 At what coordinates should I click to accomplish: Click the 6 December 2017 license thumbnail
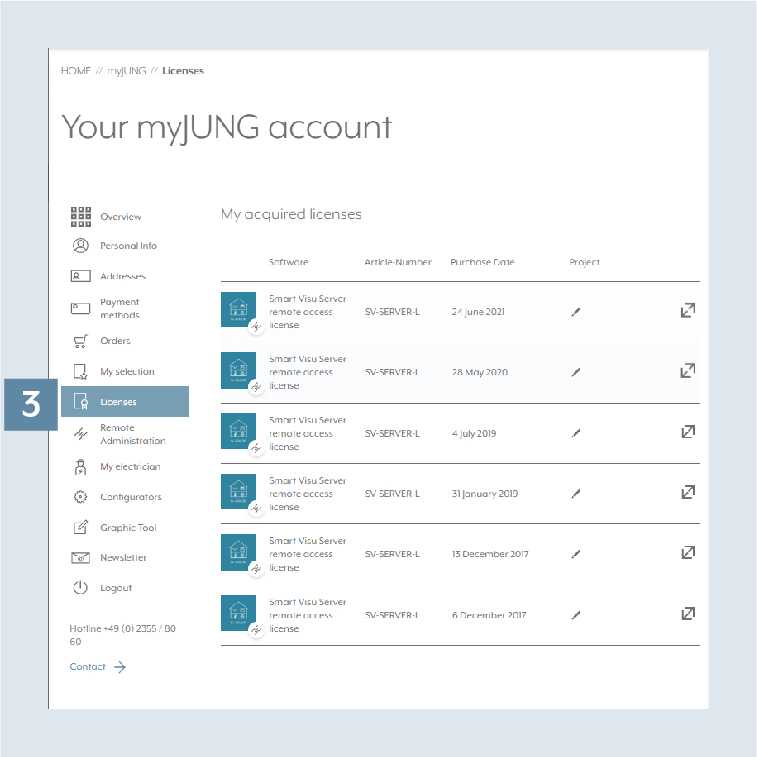pos(238,613)
